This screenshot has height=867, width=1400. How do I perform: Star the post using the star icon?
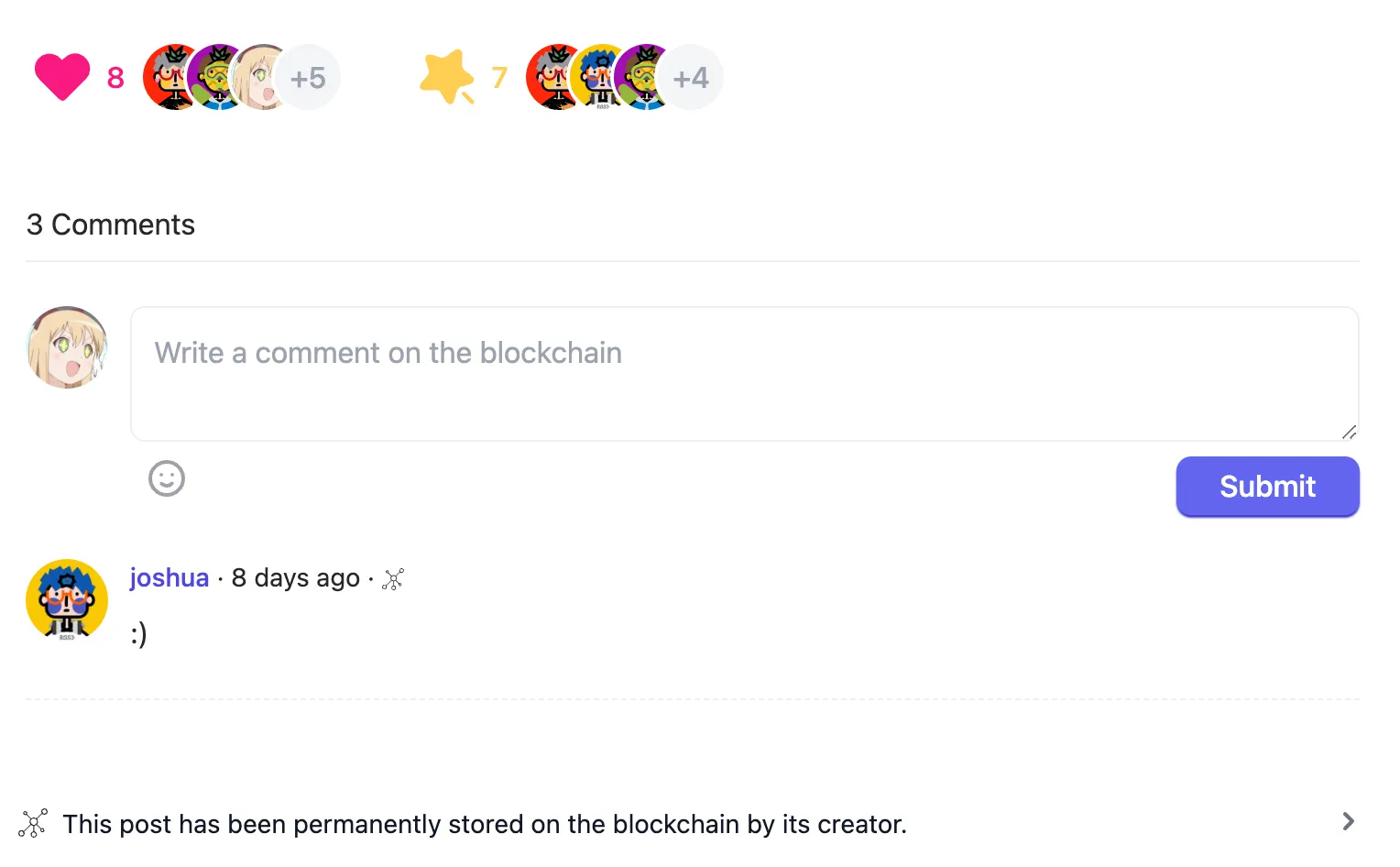point(446,77)
